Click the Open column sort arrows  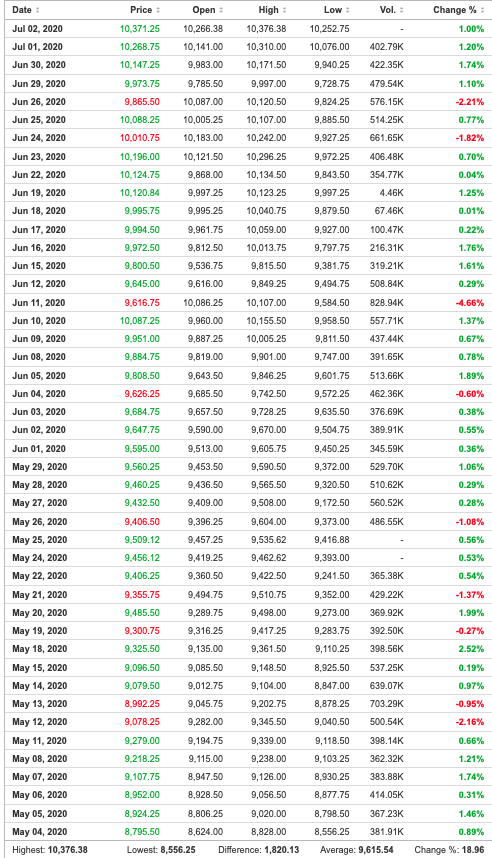pos(221,10)
